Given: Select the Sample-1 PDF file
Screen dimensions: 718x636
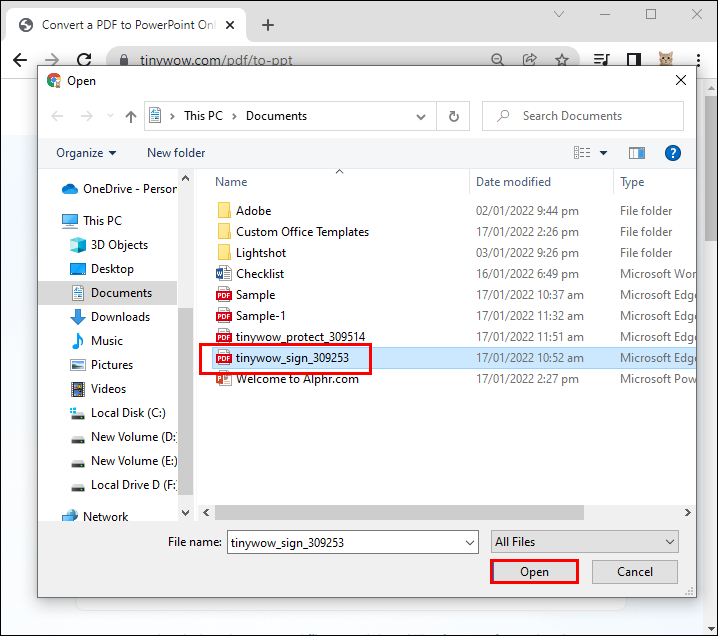Looking at the screenshot, I should (x=250, y=316).
